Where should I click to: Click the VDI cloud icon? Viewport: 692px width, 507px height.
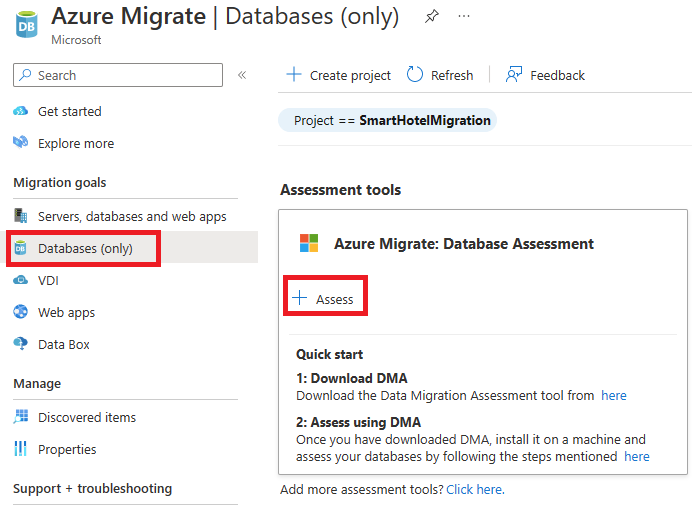click(x=20, y=280)
